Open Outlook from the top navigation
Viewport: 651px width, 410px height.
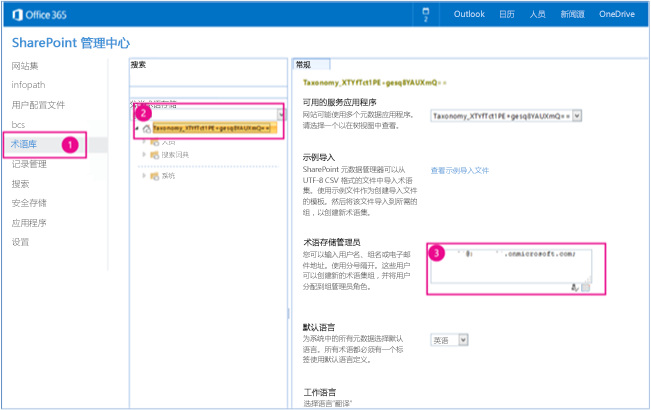469,14
